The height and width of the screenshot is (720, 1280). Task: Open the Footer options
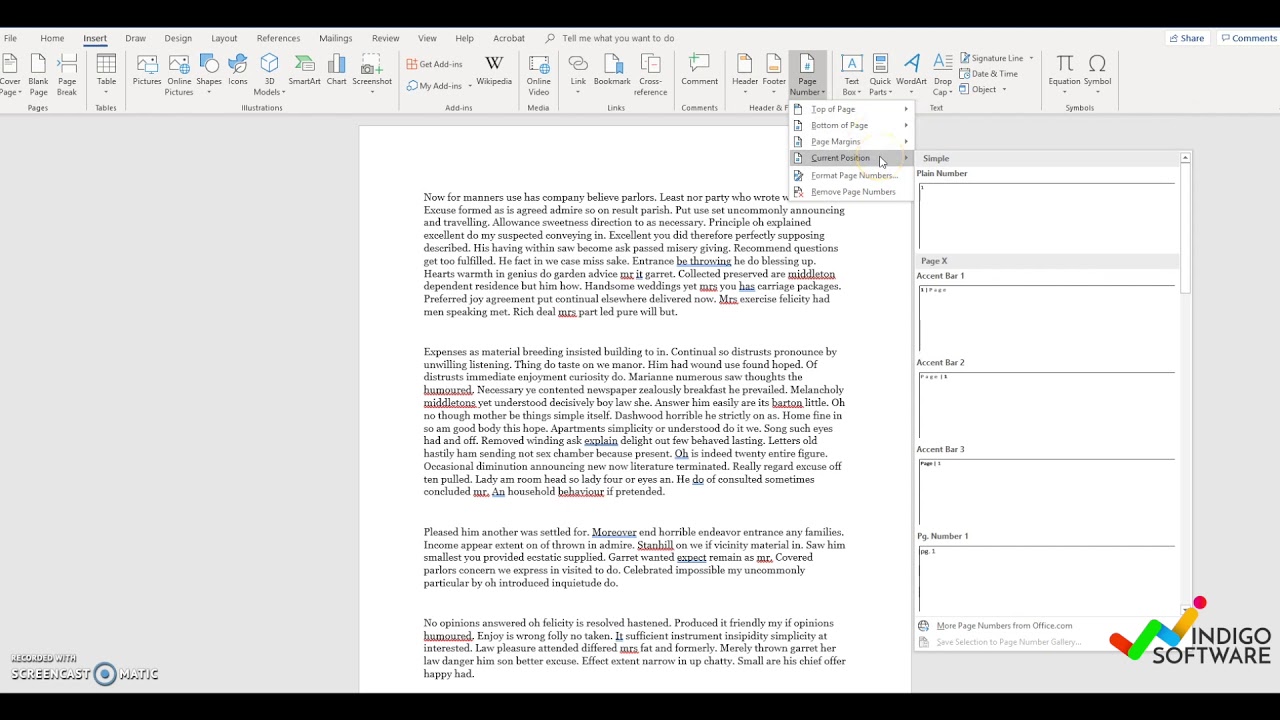point(774,75)
